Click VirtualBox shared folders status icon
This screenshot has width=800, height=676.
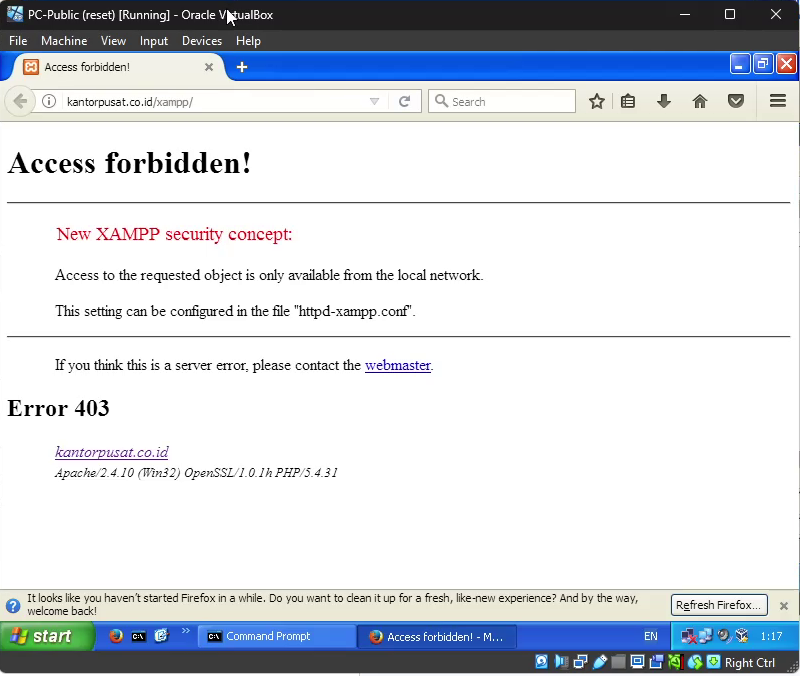click(x=618, y=662)
